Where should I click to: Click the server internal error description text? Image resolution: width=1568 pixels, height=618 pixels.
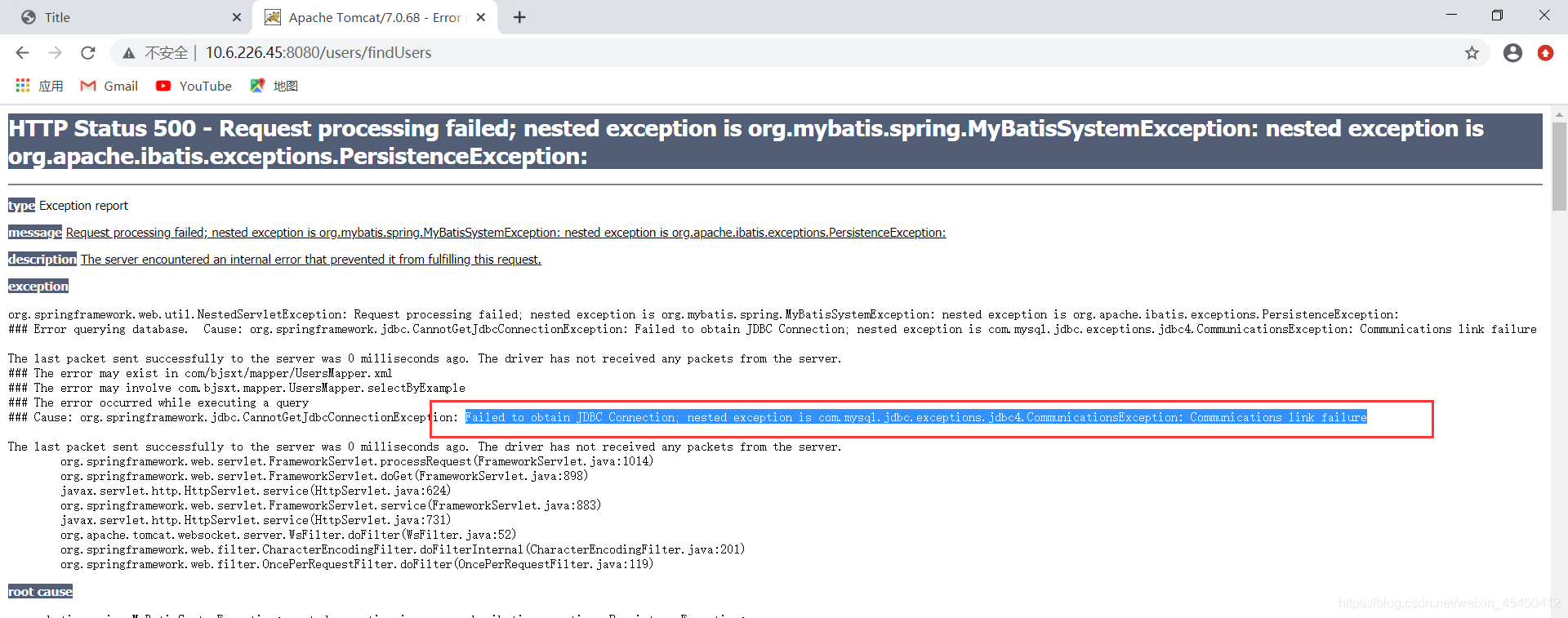[310, 260]
